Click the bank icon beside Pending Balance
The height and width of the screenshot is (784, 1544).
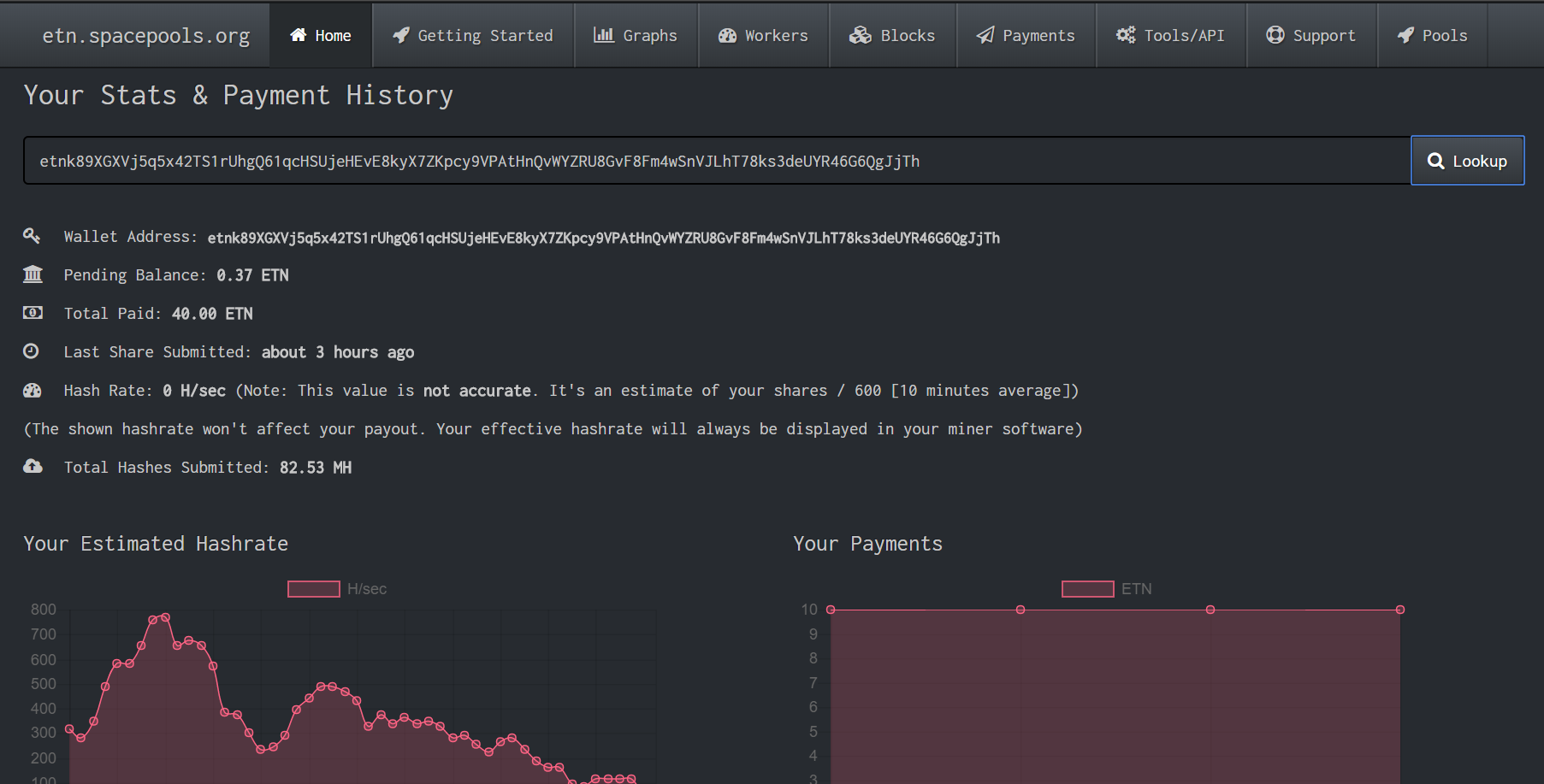33,274
